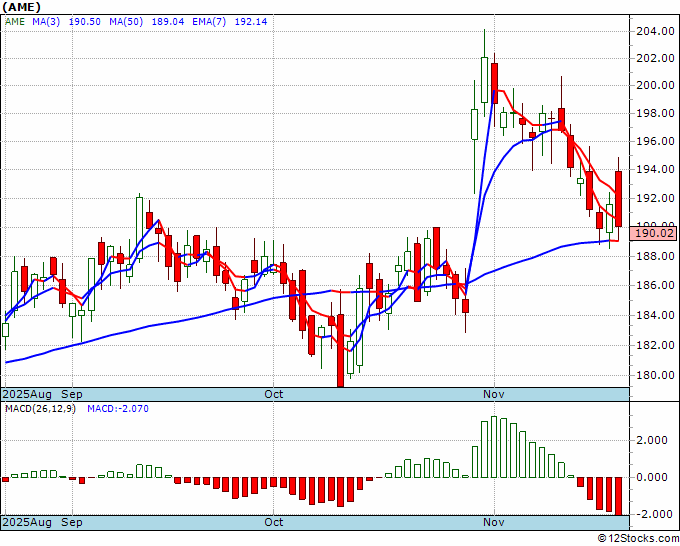Click Nov on the MACD panel date axis
The height and width of the screenshot is (546, 680).
pos(494,522)
